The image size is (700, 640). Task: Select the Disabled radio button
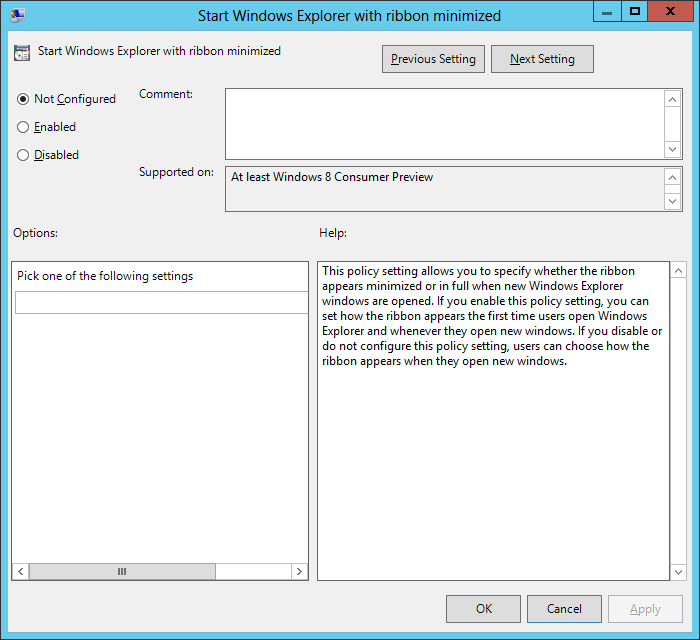[24, 155]
